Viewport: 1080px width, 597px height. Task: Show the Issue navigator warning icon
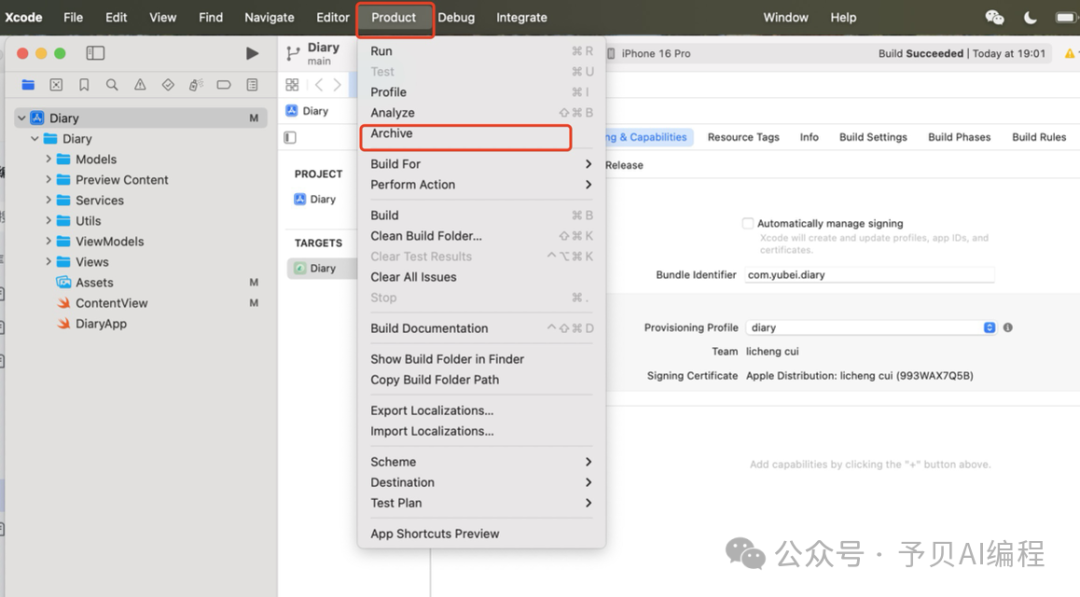140,85
